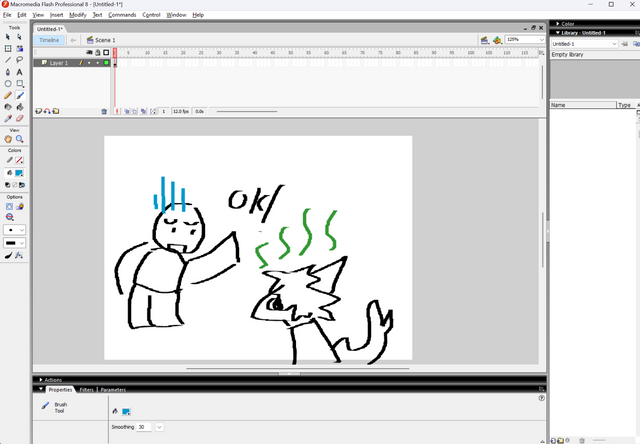
Task: Expand the Actions panel
Action: [41, 380]
